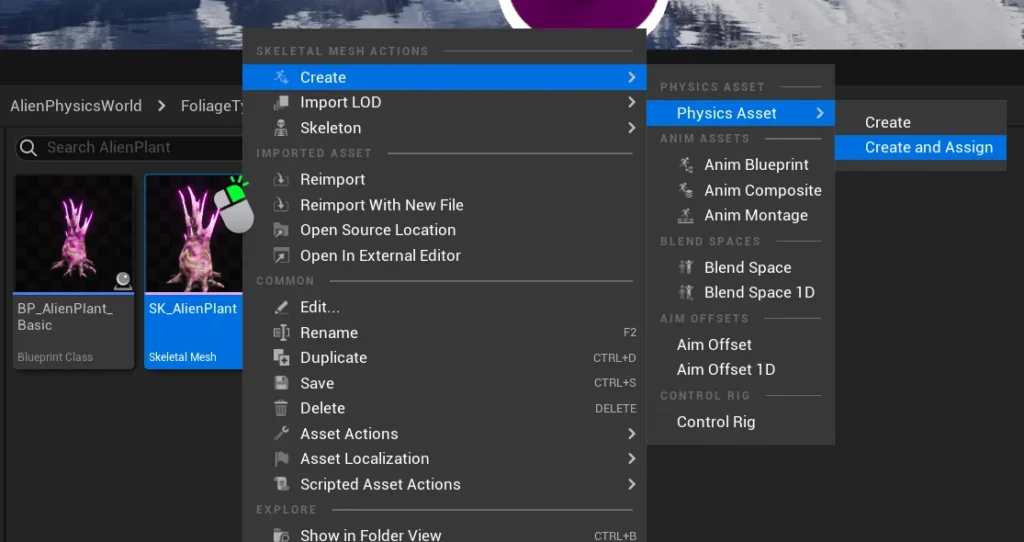
Task: Click the Duplicate icon in Common section
Action: tap(281, 358)
